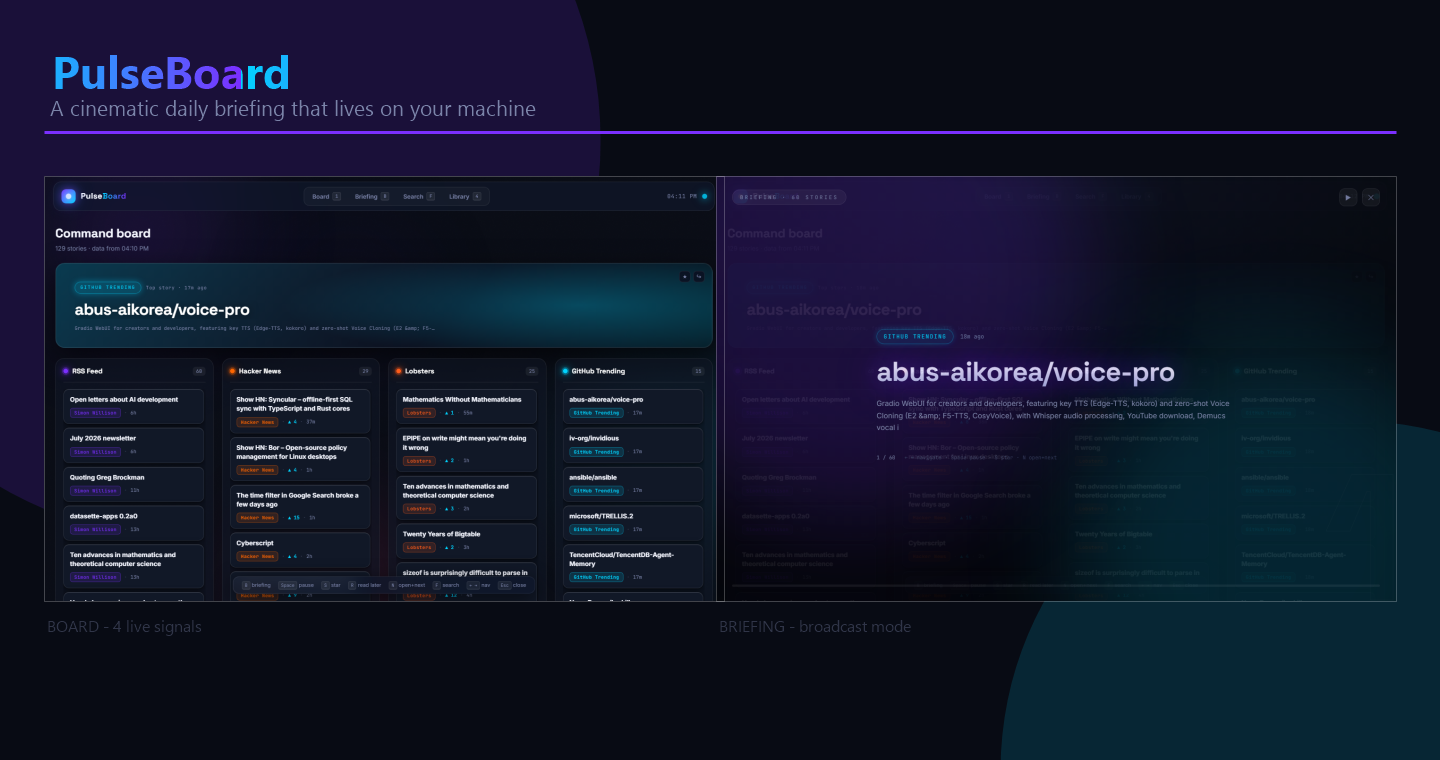Viewport: 1440px width, 760px height.
Task: Open the 'microsoft/TRELLIS.2' repo card
Action: click(633, 522)
